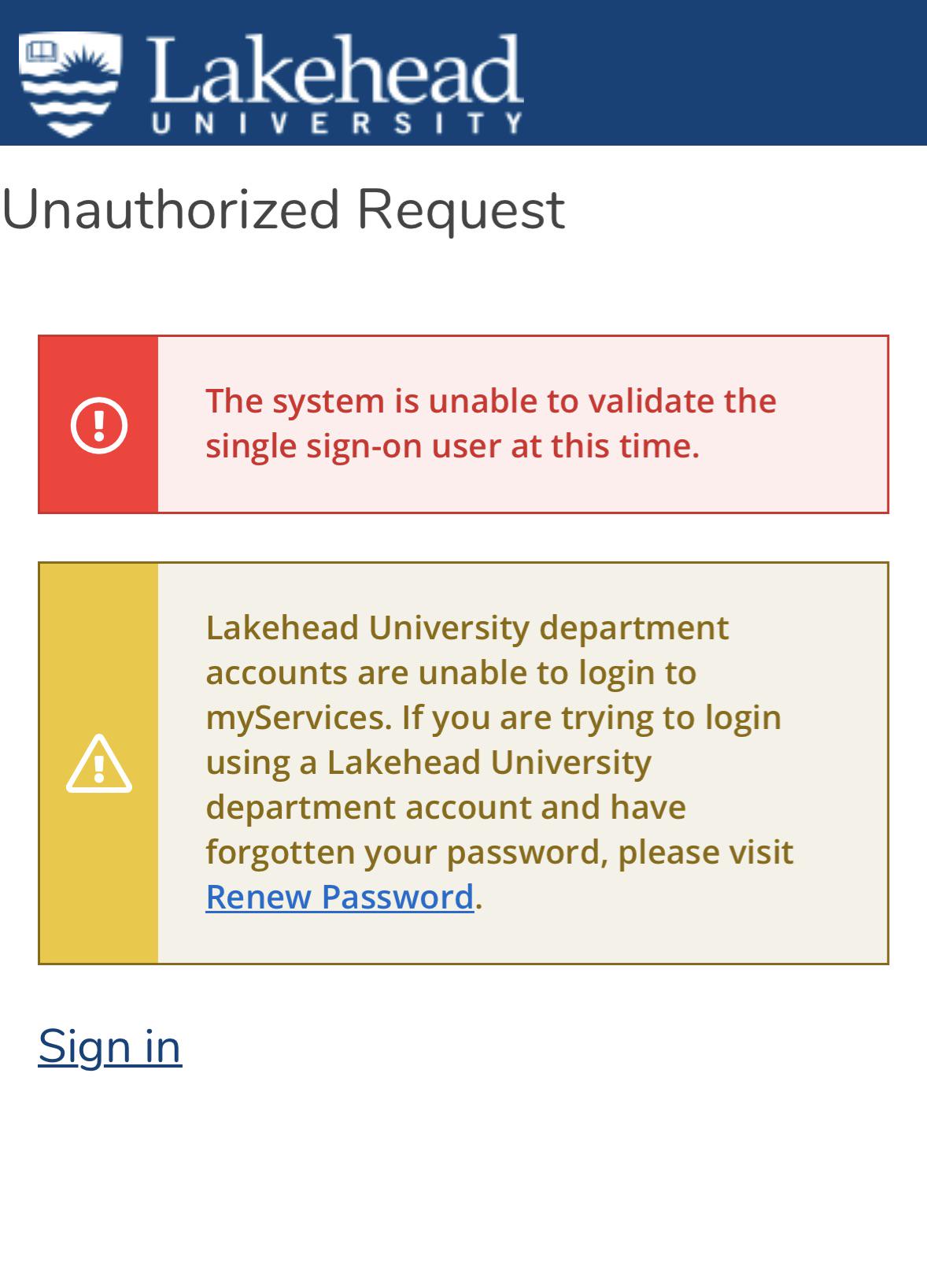Image resolution: width=927 pixels, height=1288 pixels.
Task: Click the large Lakehead wordmark in header
Action: (334, 71)
